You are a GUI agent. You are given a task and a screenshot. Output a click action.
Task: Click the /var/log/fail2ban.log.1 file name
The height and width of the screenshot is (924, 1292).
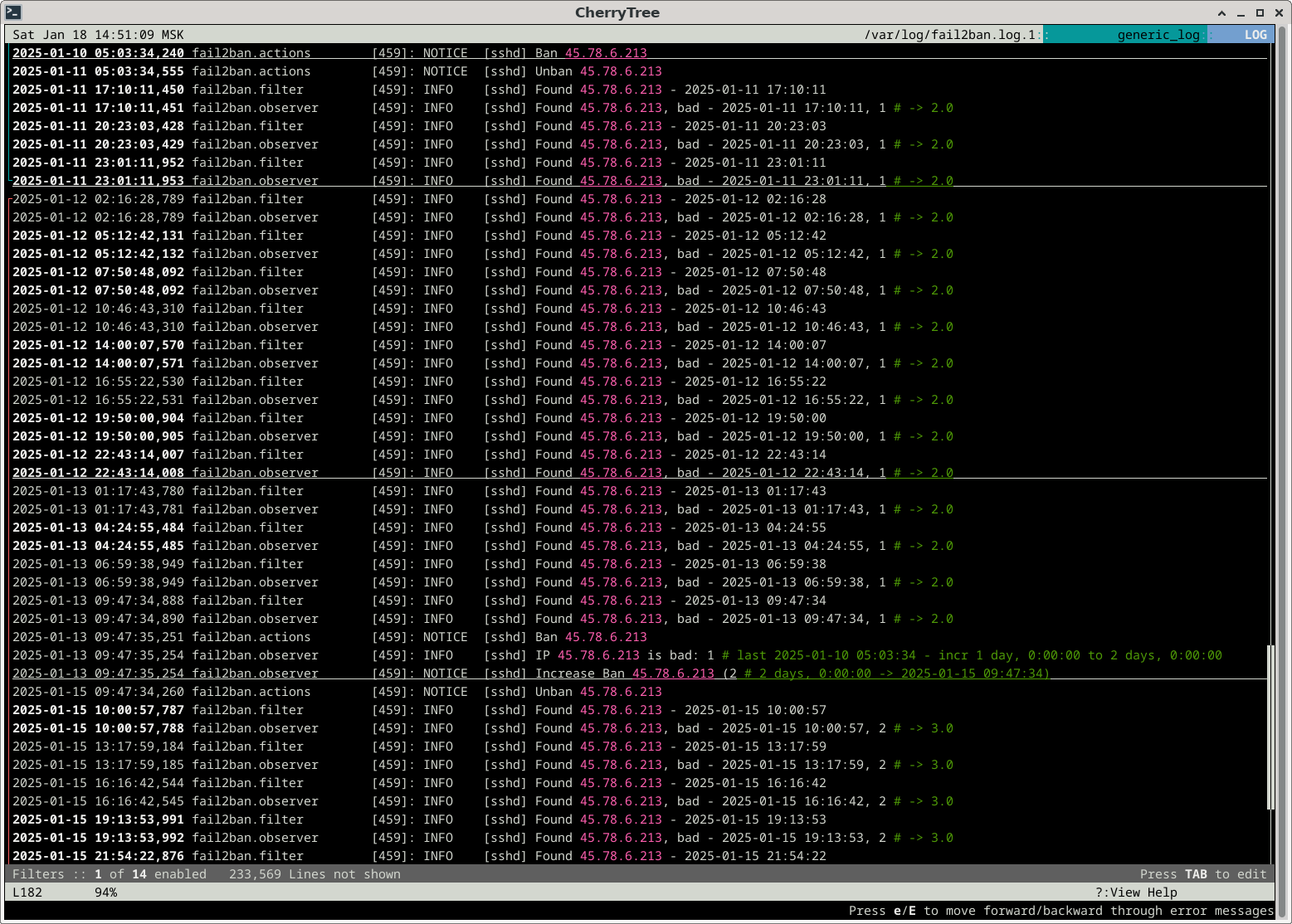pyautogui.click(x=949, y=35)
